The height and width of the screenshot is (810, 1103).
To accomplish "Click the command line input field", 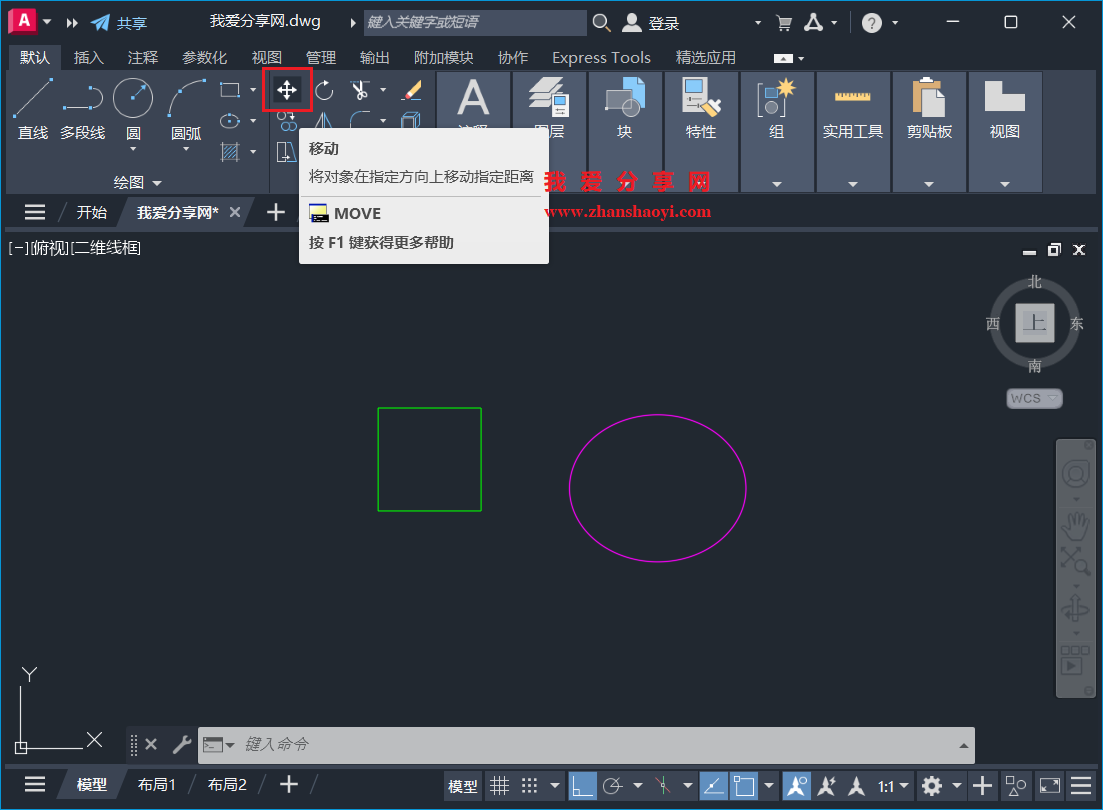I will tap(586, 745).
